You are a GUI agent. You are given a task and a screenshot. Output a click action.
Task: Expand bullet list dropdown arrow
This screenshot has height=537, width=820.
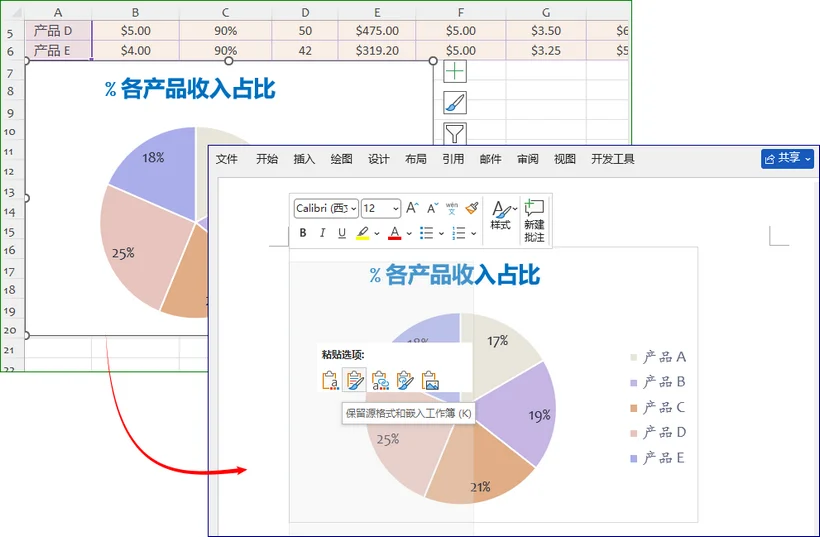(441, 234)
